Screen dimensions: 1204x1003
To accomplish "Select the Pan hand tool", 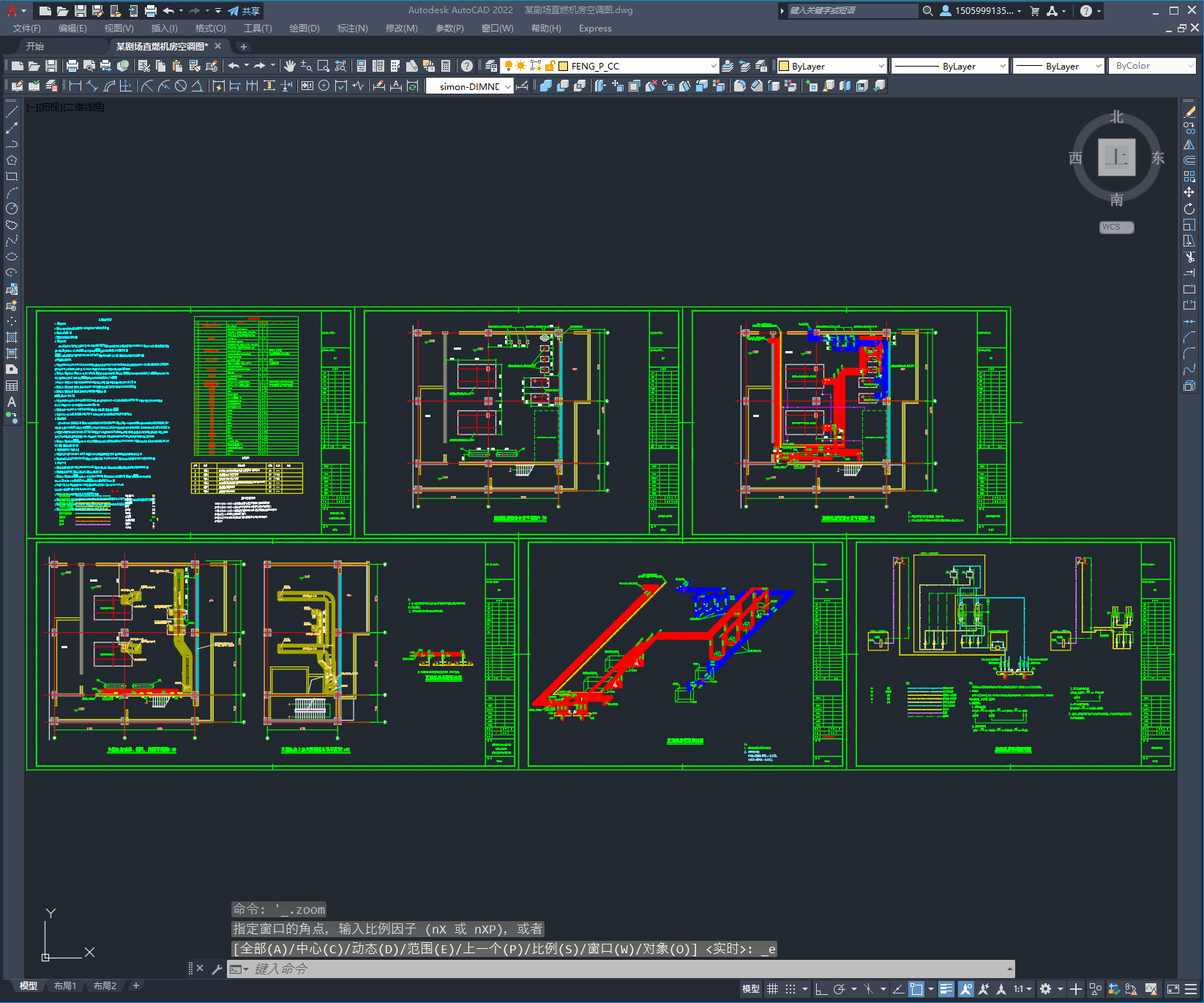I will pyautogui.click(x=289, y=66).
